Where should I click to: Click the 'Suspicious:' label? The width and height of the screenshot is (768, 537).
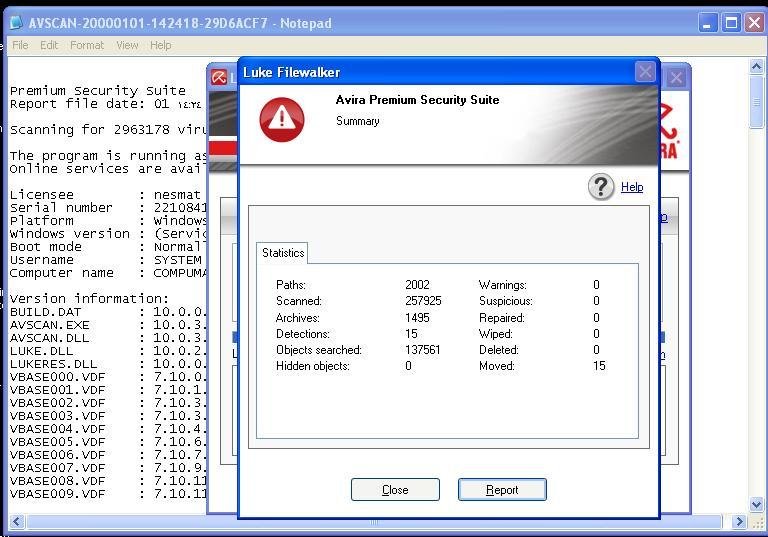point(505,301)
